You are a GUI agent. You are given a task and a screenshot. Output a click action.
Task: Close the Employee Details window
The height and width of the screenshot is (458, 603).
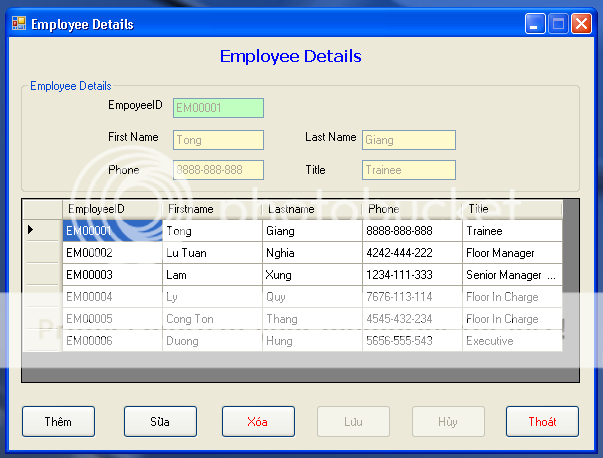pos(581,24)
